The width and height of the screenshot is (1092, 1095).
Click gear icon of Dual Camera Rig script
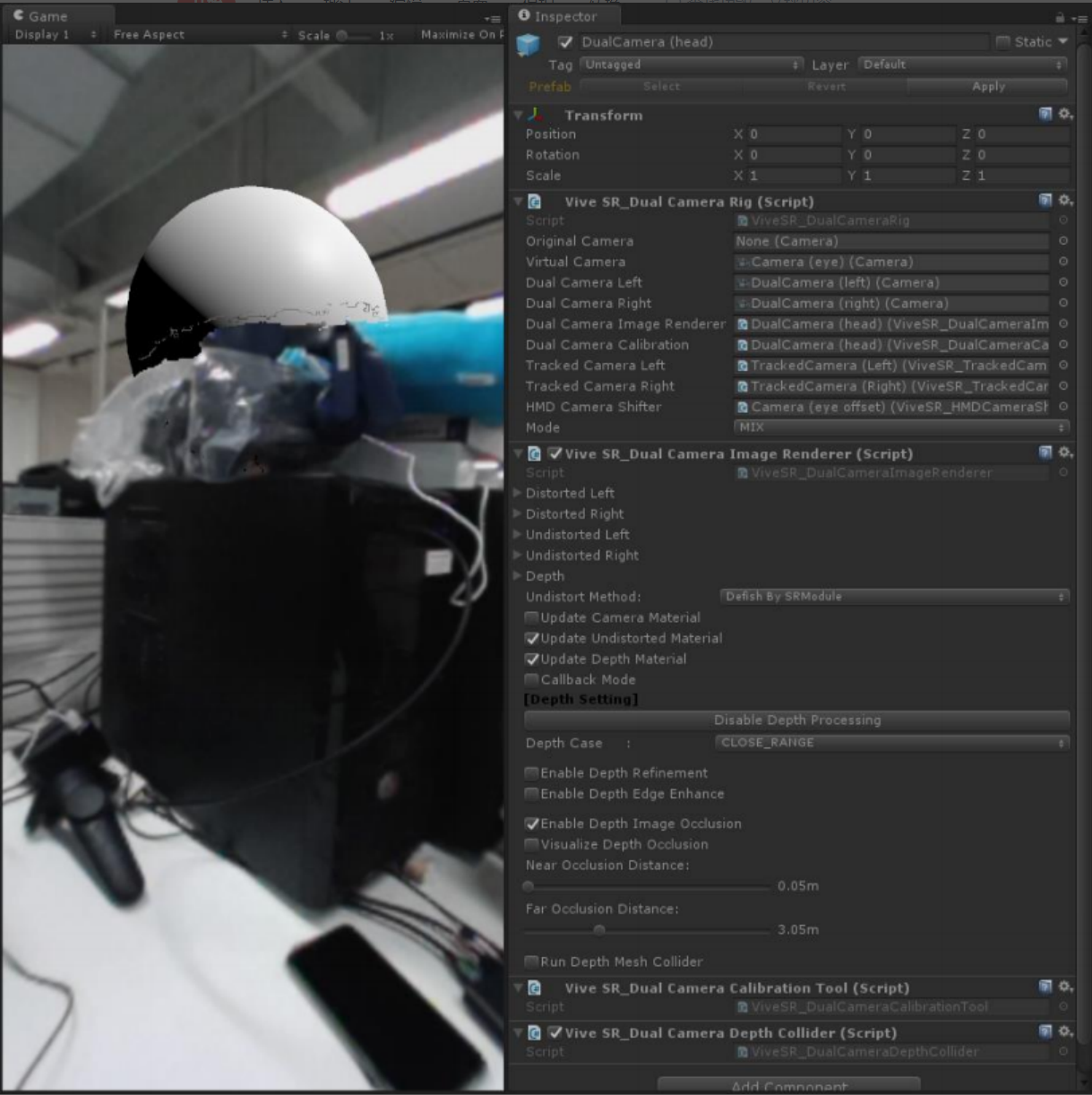click(1065, 201)
